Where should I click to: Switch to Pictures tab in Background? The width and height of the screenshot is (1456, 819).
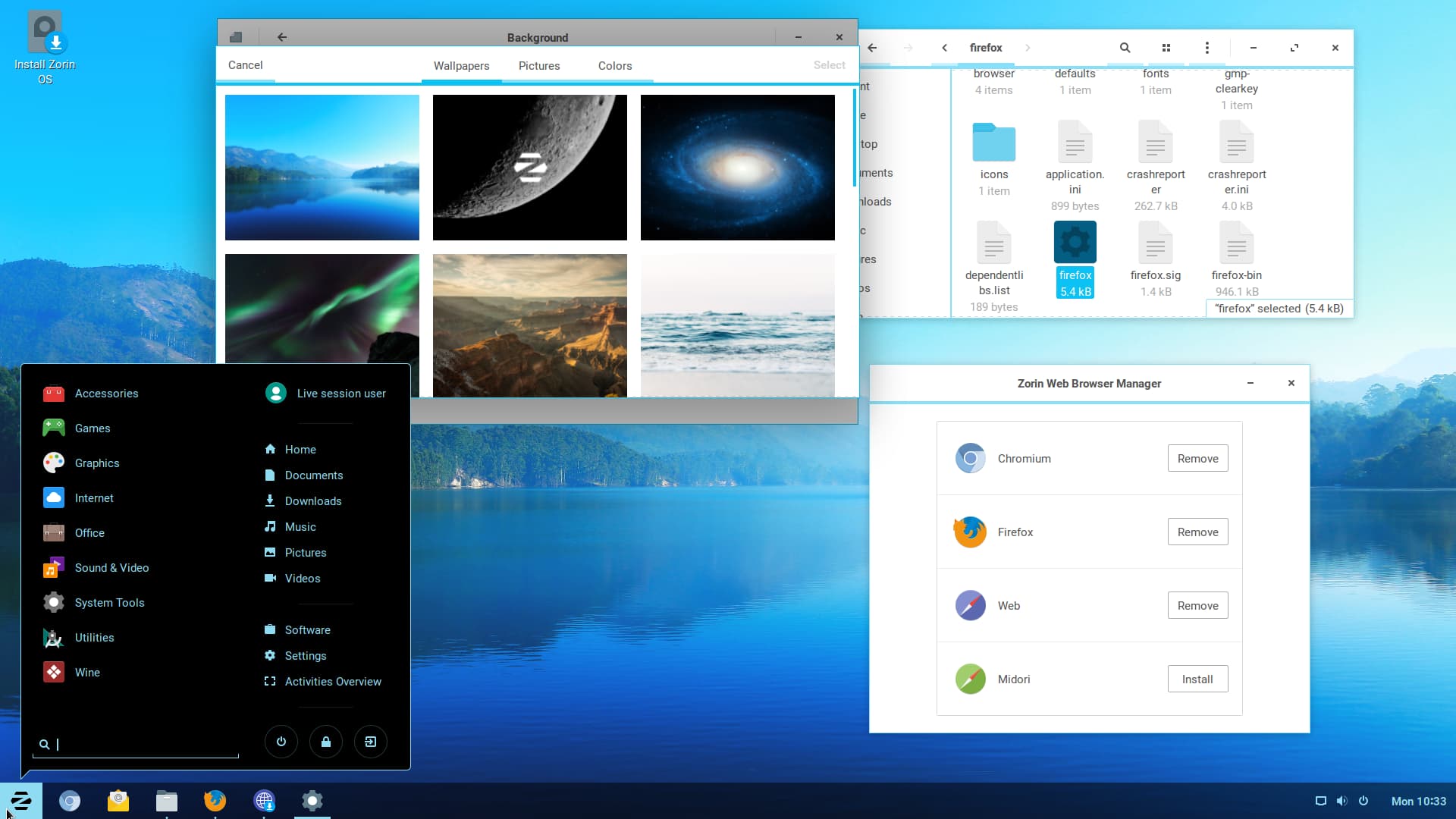pyautogui.click(x=539, y=66)
